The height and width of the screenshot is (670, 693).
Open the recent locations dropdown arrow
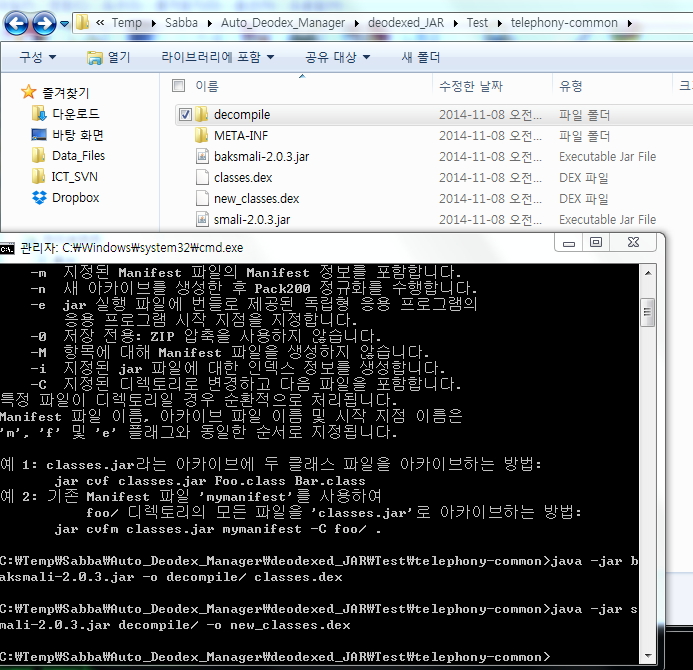click(x=65, y=24)
